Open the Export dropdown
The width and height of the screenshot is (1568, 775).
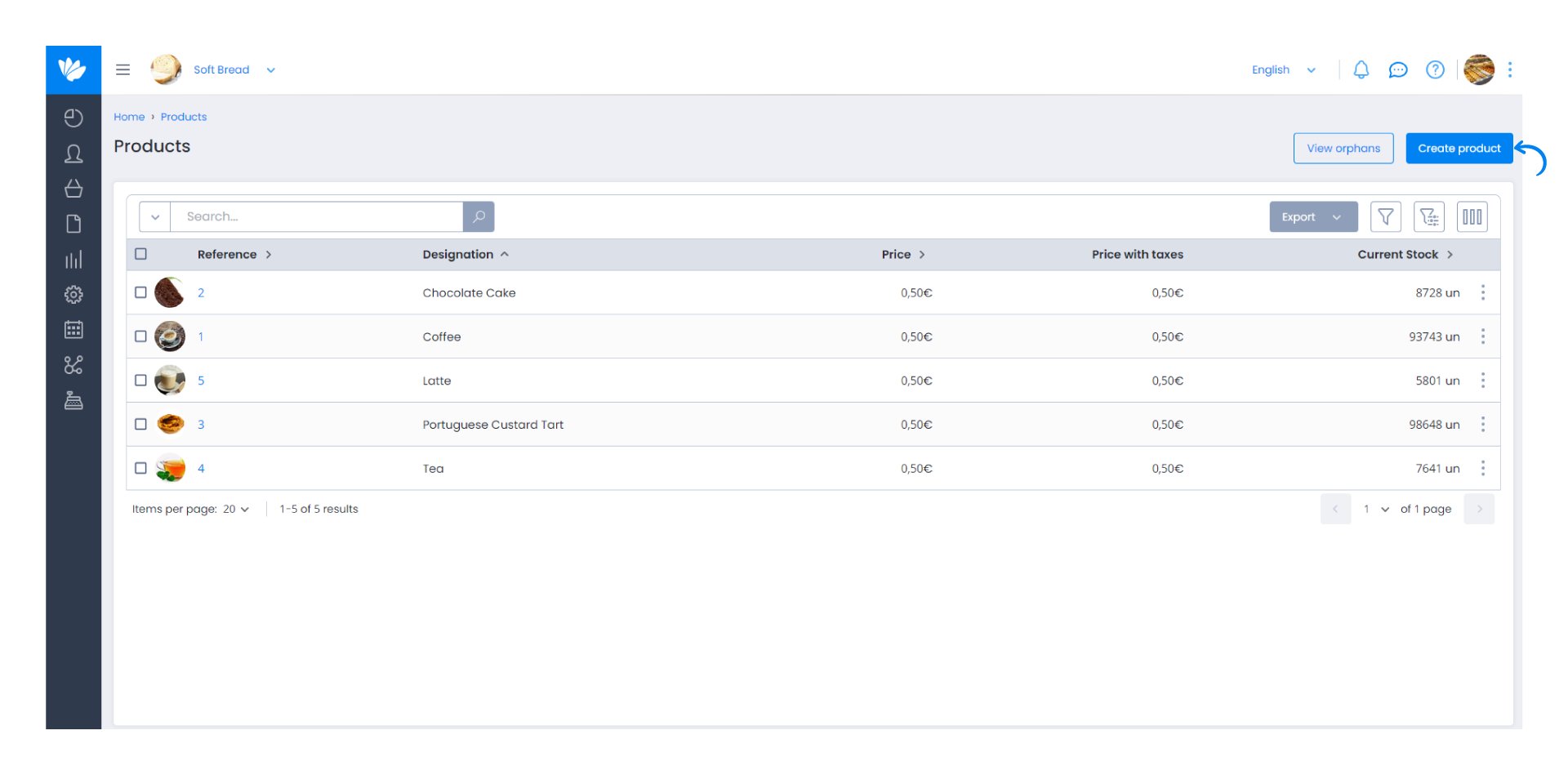click(1313, 216)
